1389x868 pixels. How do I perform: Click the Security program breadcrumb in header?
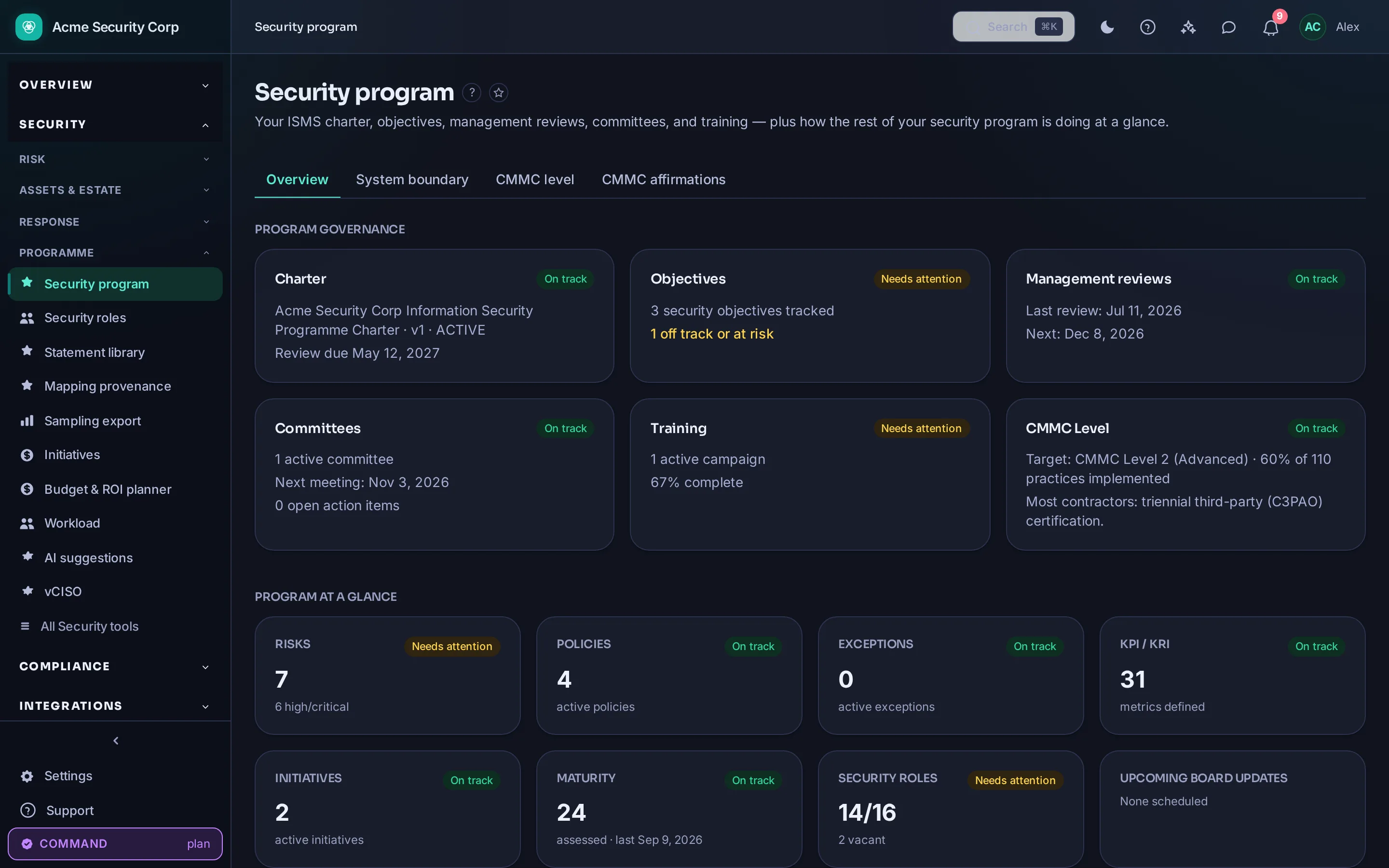tap(306, 27)
